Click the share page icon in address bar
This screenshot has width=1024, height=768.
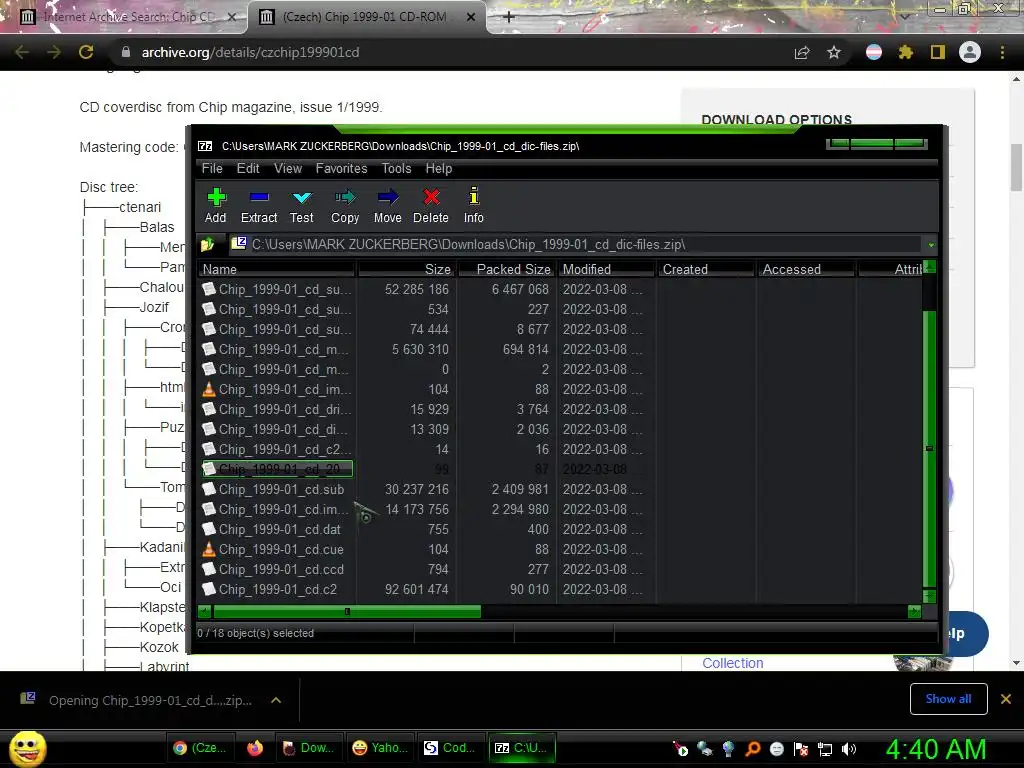[802, 52]
